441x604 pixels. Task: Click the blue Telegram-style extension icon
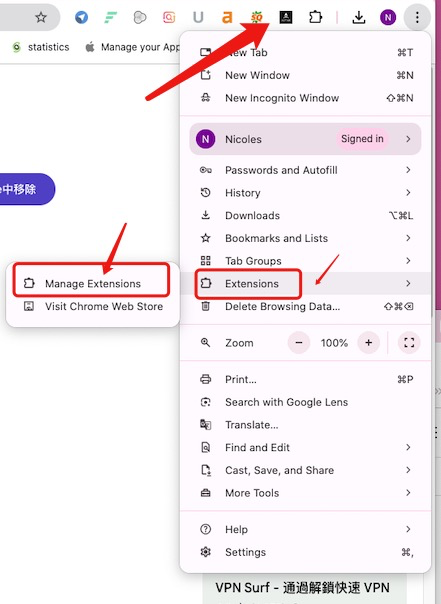click(x=81, y=17)
